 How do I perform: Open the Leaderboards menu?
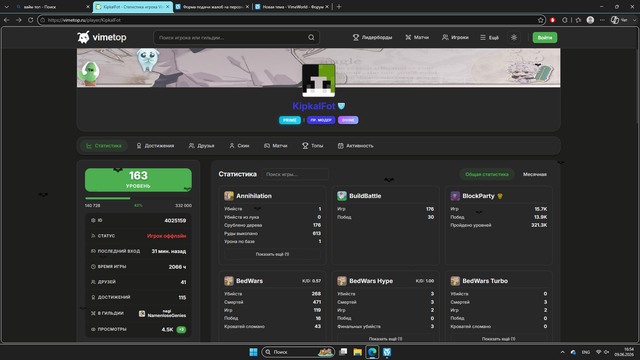372,37
